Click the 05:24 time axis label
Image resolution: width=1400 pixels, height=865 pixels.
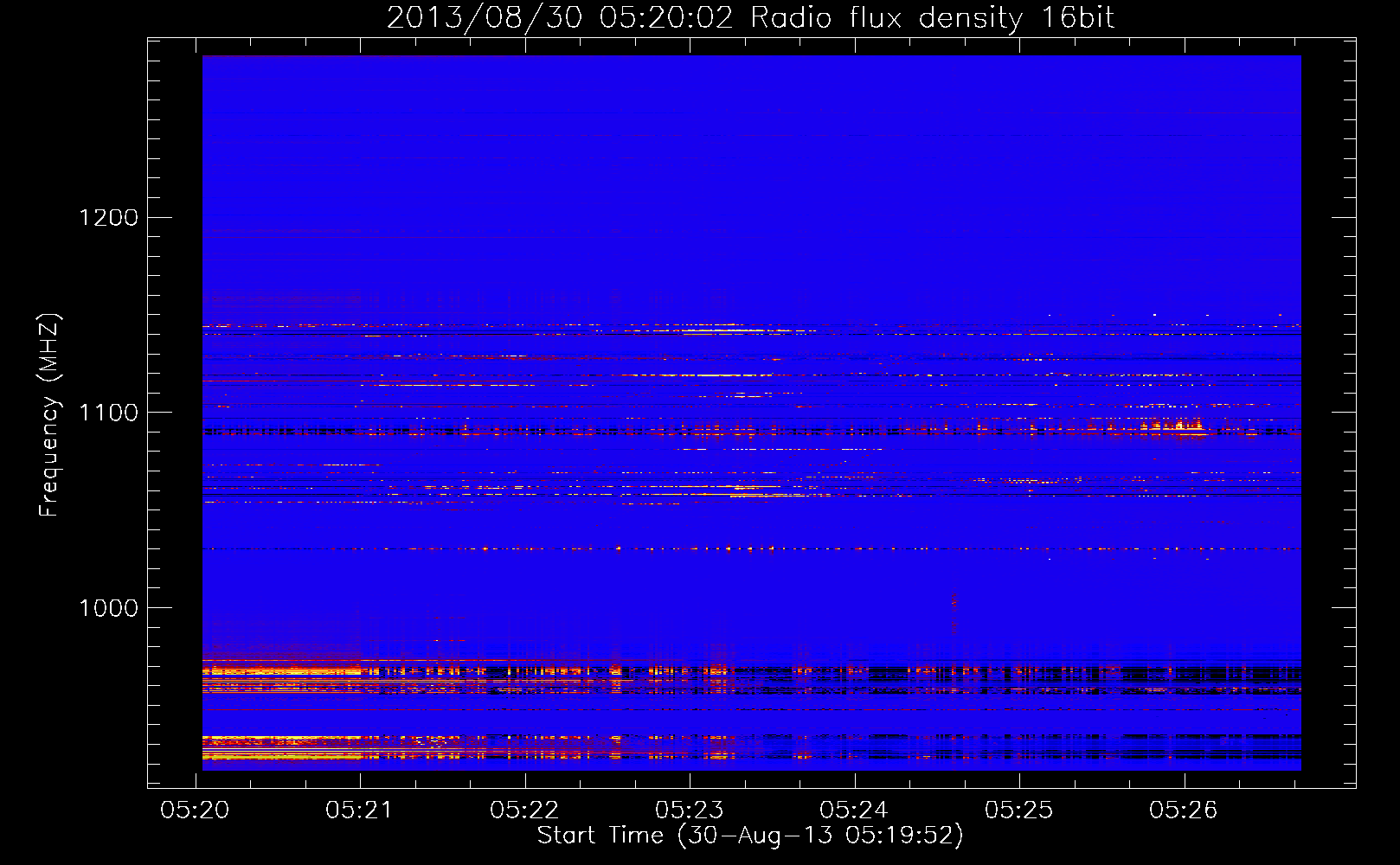854,811
